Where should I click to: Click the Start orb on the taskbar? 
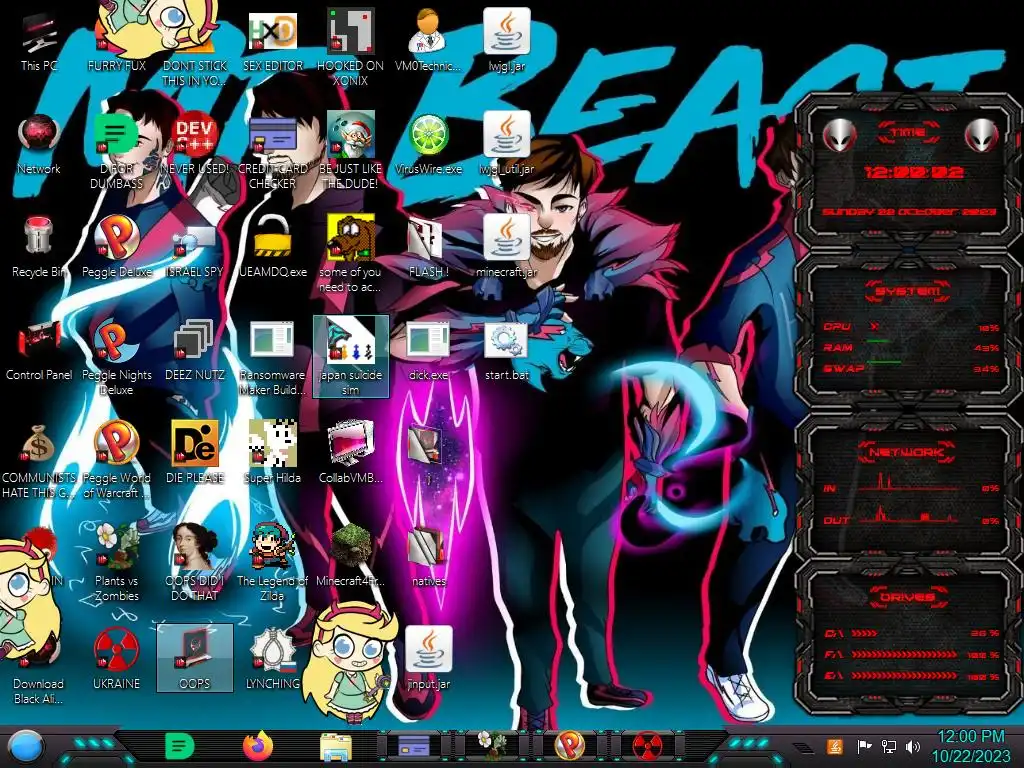click(x=25, y=746)
